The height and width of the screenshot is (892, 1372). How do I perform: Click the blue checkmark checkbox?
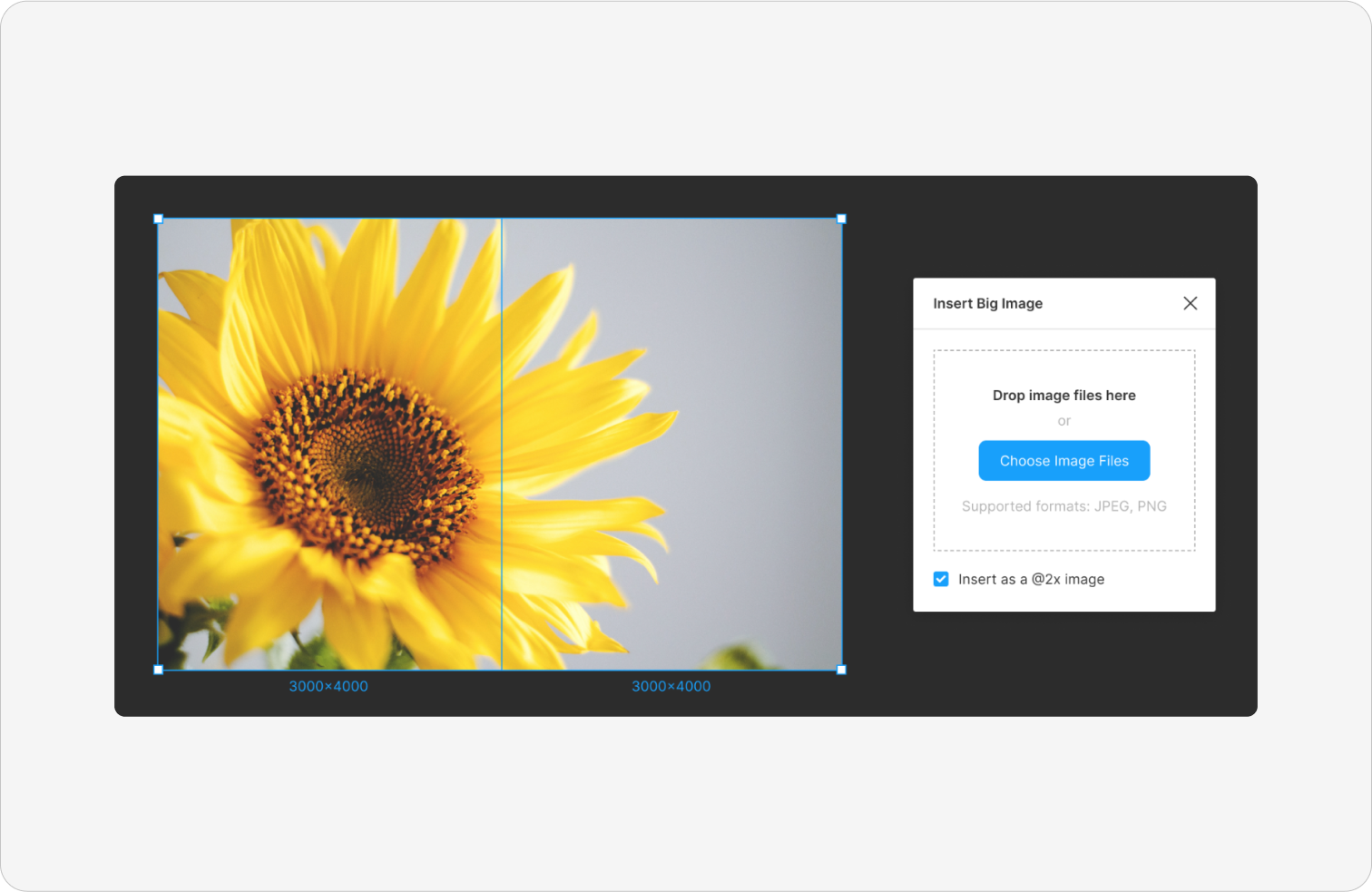point(941,578)
